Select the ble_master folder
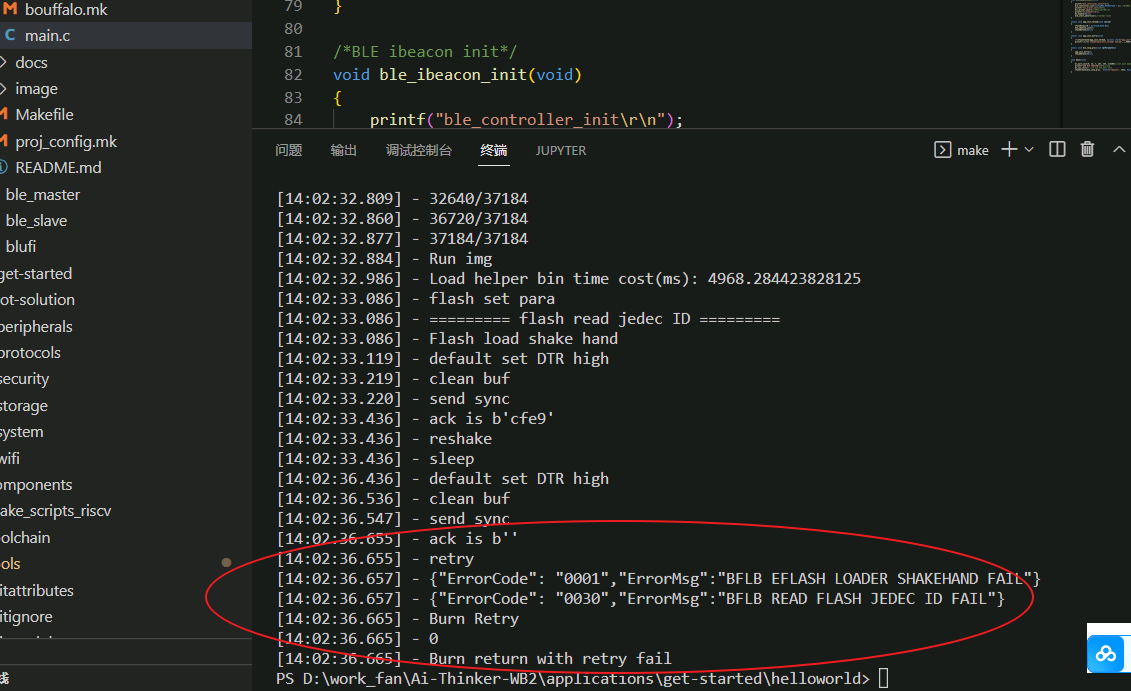Image resolution: width=1131 pixels, height=691 pixels. click(42, 195)
